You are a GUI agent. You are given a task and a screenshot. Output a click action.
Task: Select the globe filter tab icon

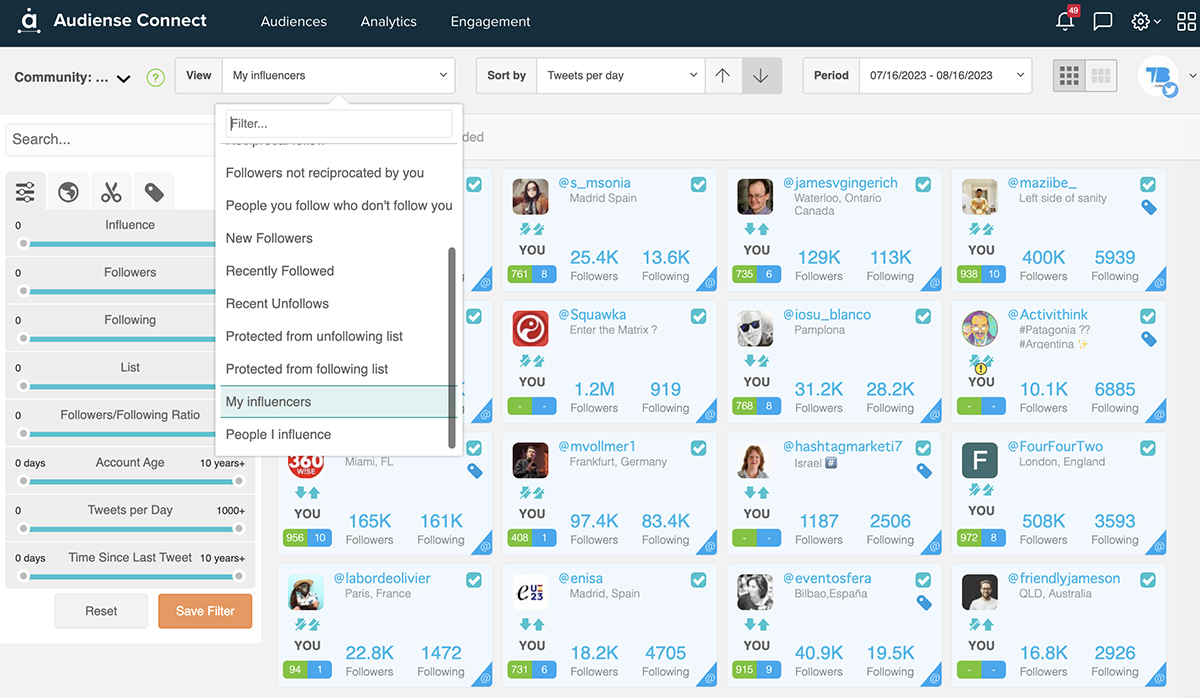click(68, 192)
